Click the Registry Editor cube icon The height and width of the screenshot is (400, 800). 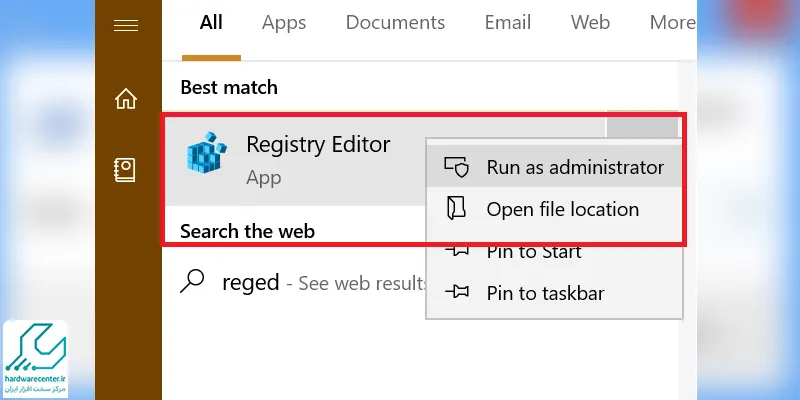[206, 152]
